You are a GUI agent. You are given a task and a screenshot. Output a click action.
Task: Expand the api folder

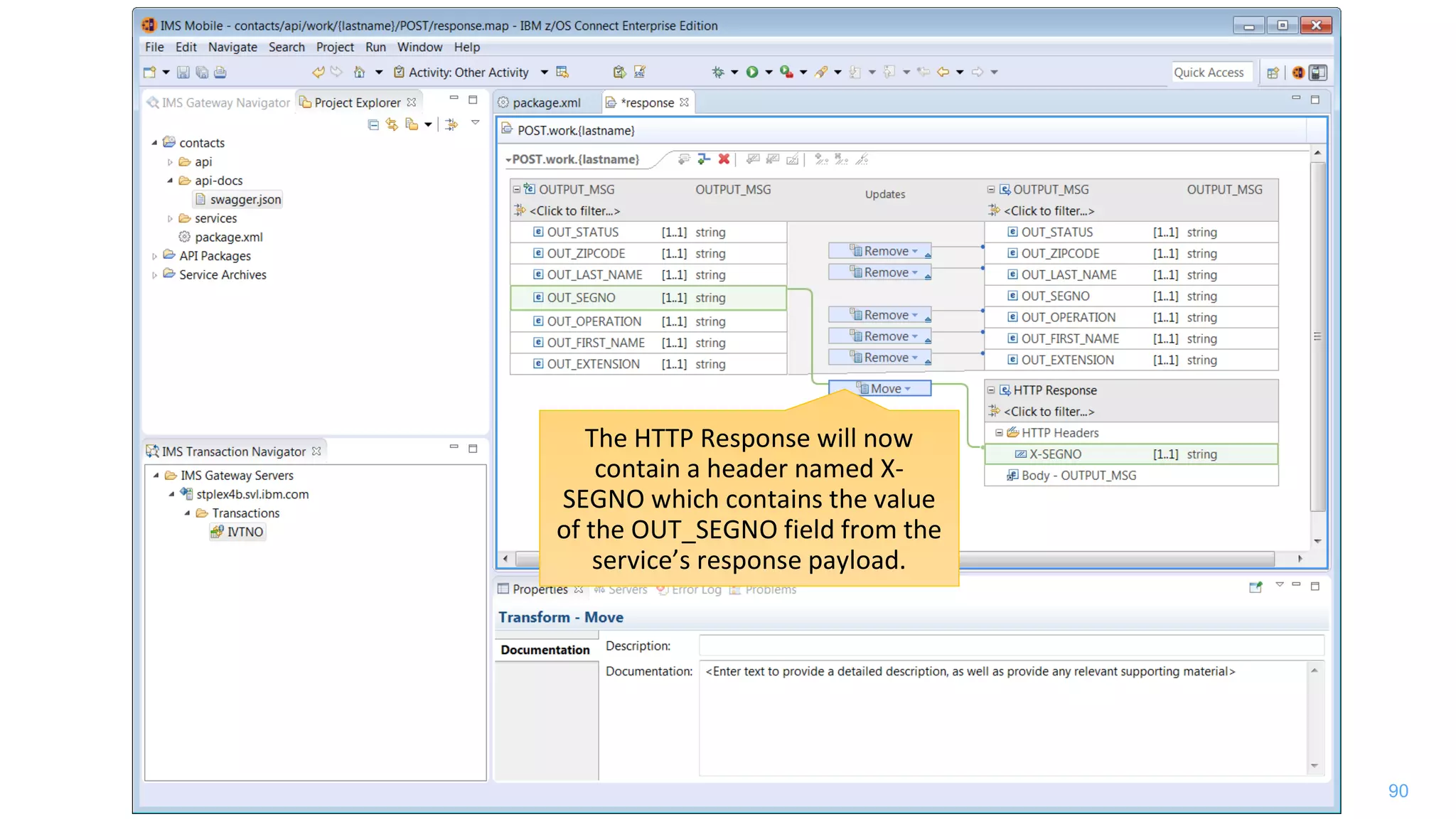(170, 162)
